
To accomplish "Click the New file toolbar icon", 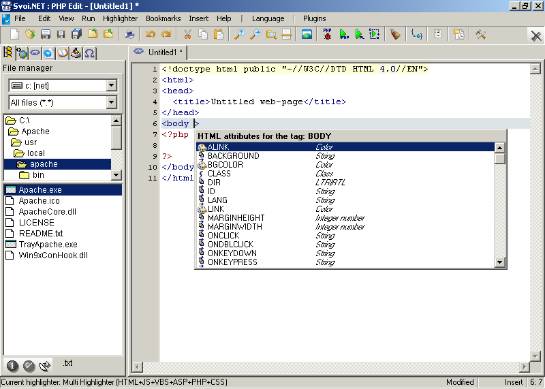I will (14, 34).
